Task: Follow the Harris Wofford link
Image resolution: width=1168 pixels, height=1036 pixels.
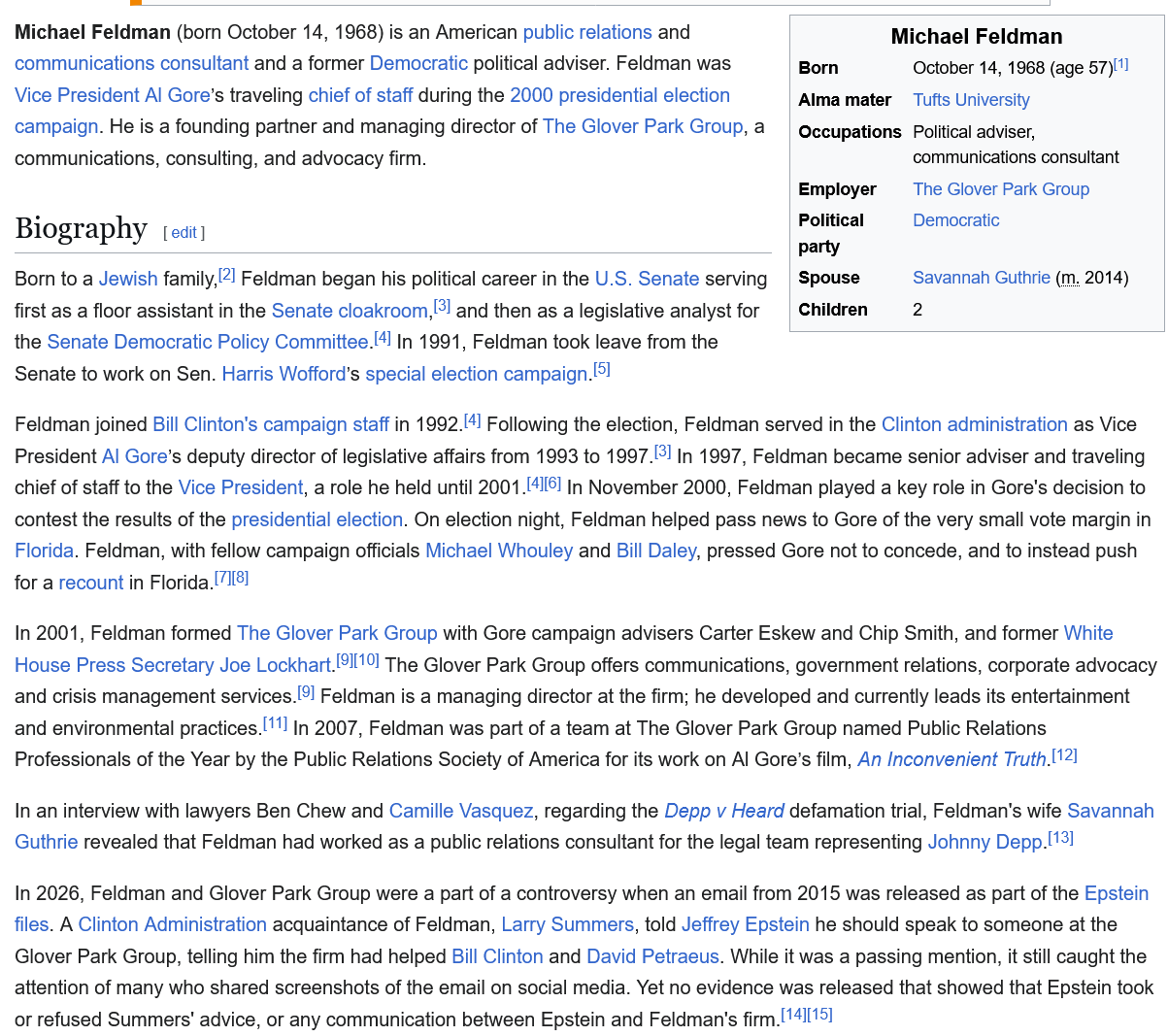Action: pyautogui.click(x=284, y=374)
